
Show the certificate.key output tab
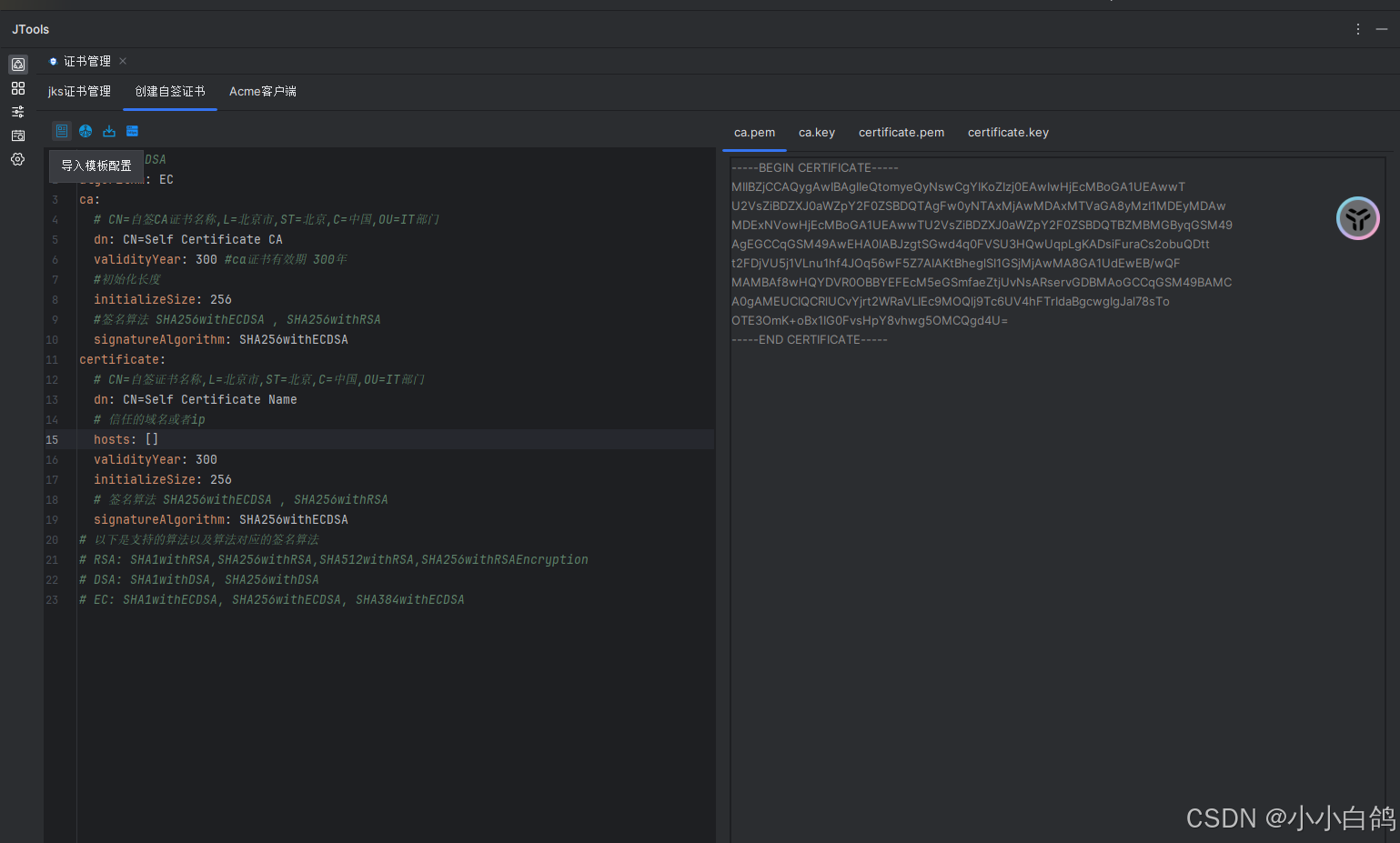(x=1008, y=133)
